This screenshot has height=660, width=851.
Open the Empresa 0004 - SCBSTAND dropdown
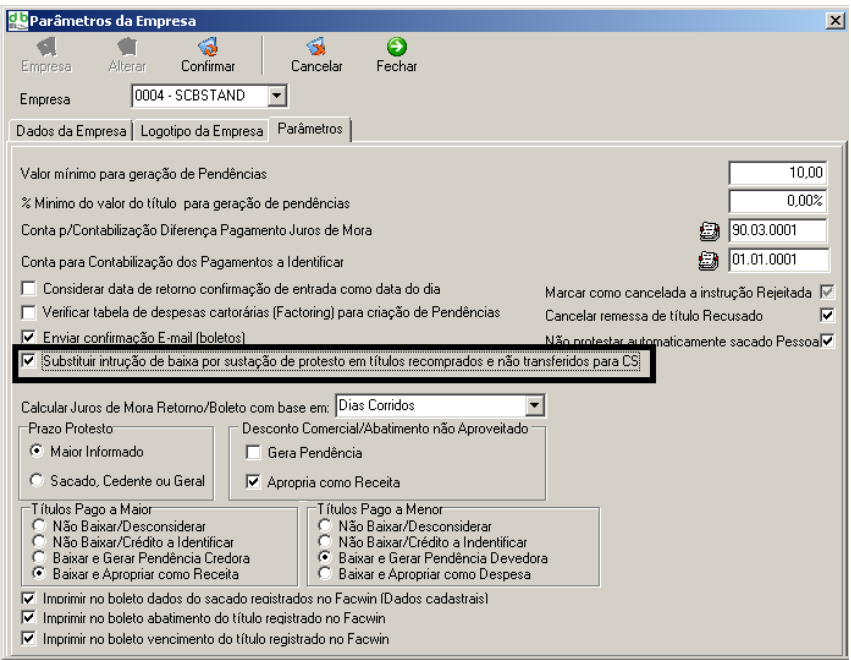tap(277, 96)
